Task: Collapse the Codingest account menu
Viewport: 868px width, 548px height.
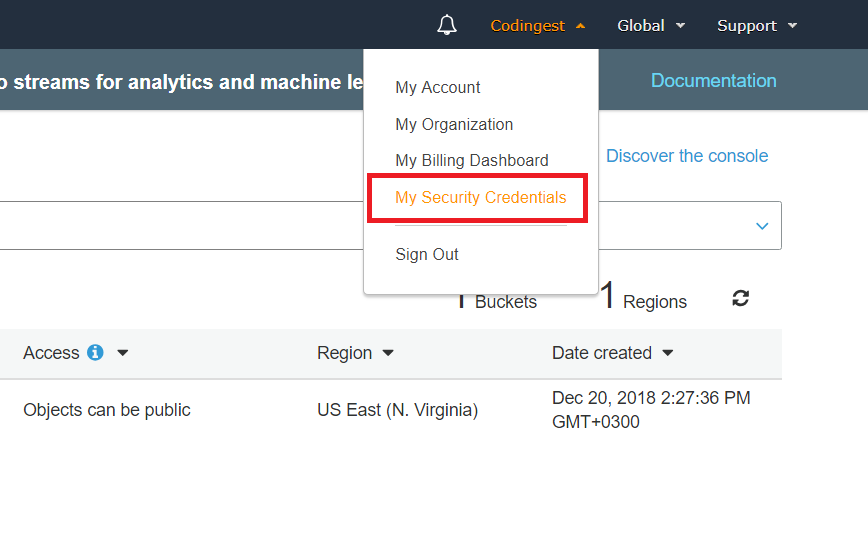Action: [x=537, y=26]
